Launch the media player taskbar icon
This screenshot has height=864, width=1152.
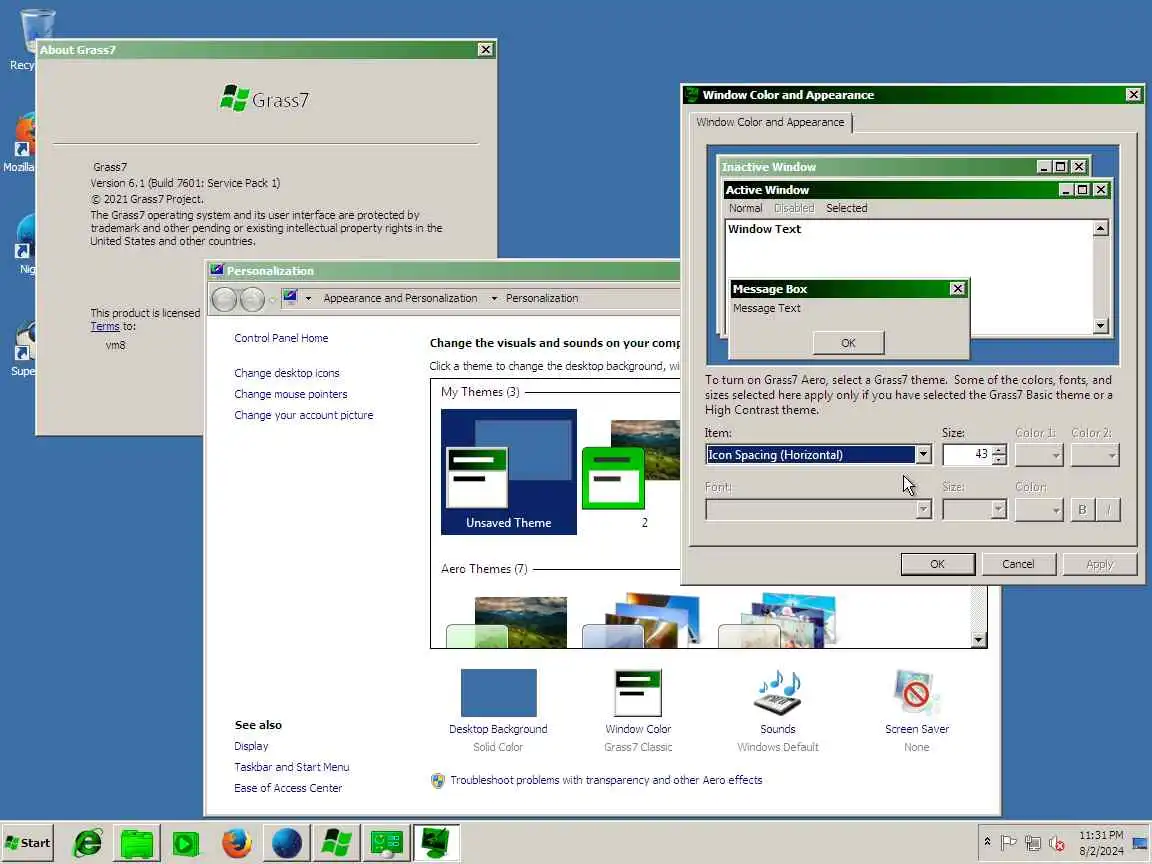[186, 843]
